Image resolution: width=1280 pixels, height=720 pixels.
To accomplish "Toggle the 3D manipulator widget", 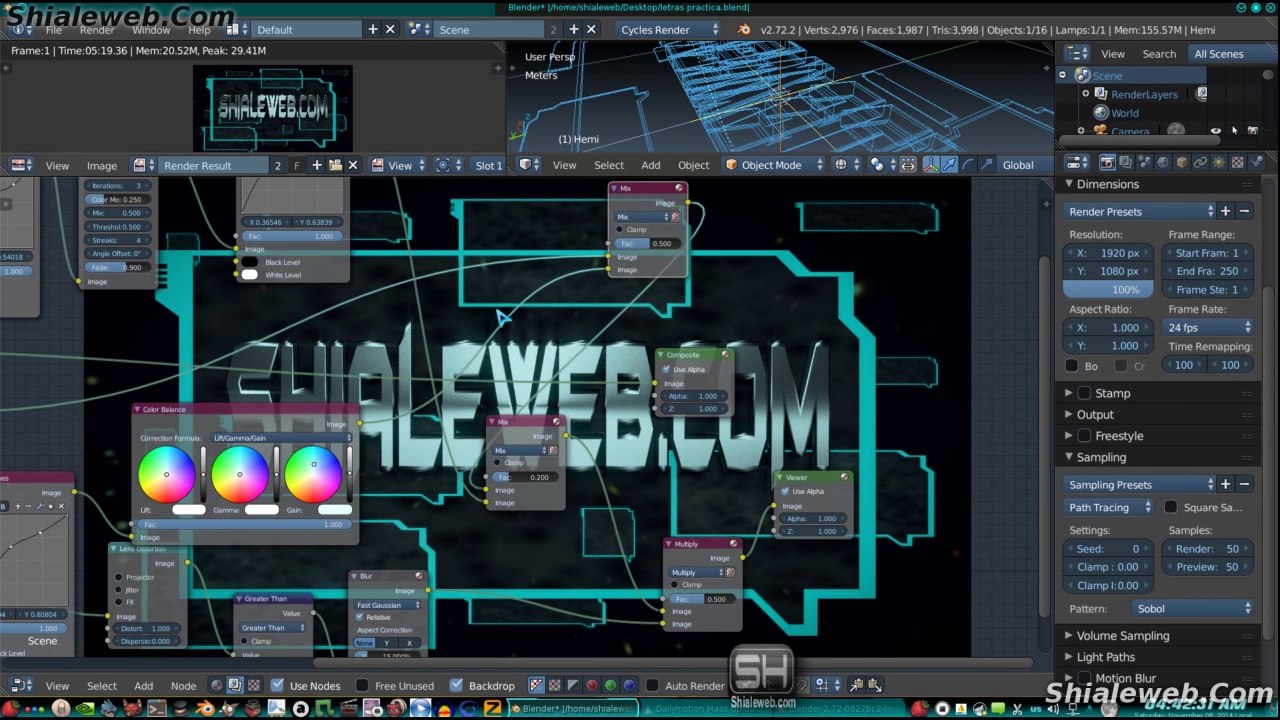I will pyautogui.click(x=930, y=165).
